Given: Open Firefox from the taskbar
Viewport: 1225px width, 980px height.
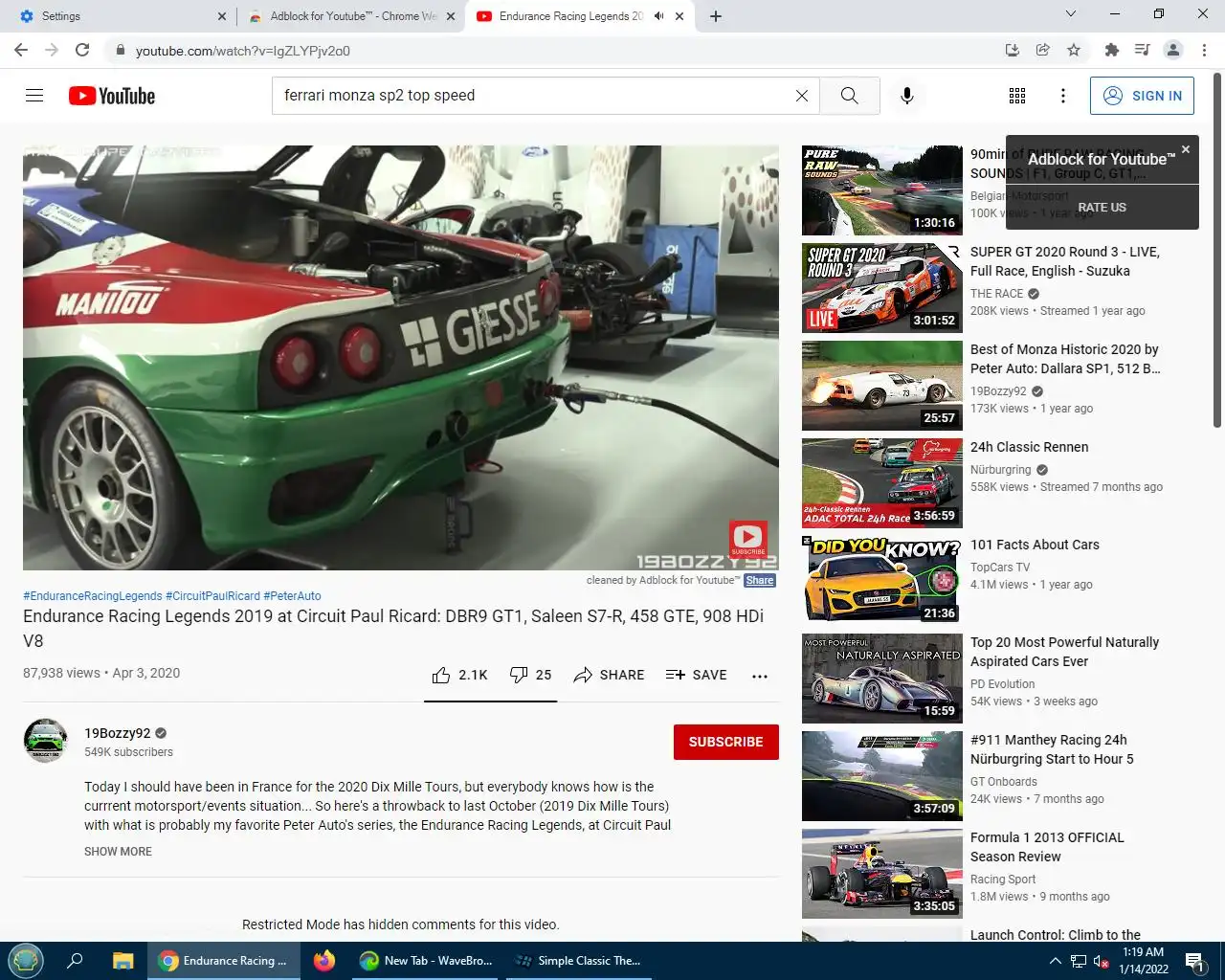Looking at the screenshot, I should point(324,961).
